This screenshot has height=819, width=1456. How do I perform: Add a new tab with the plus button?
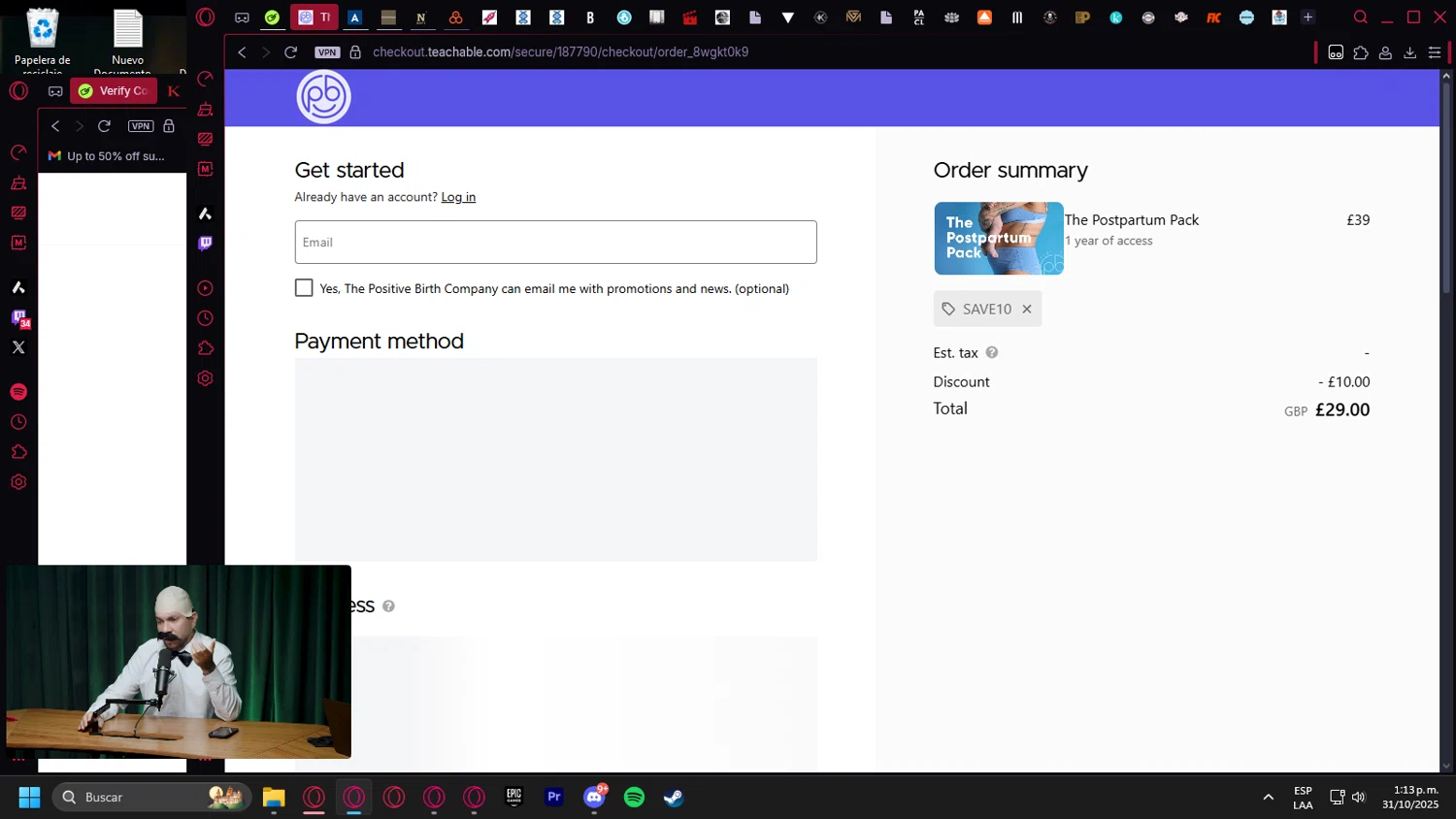(x=1307, y=17)
